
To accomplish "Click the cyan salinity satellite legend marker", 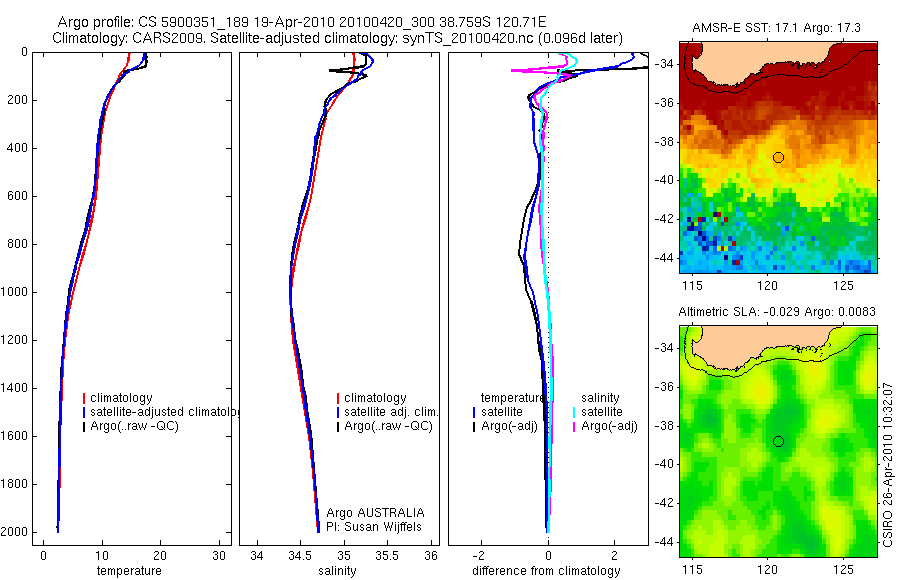I will (x=574, y=412).
